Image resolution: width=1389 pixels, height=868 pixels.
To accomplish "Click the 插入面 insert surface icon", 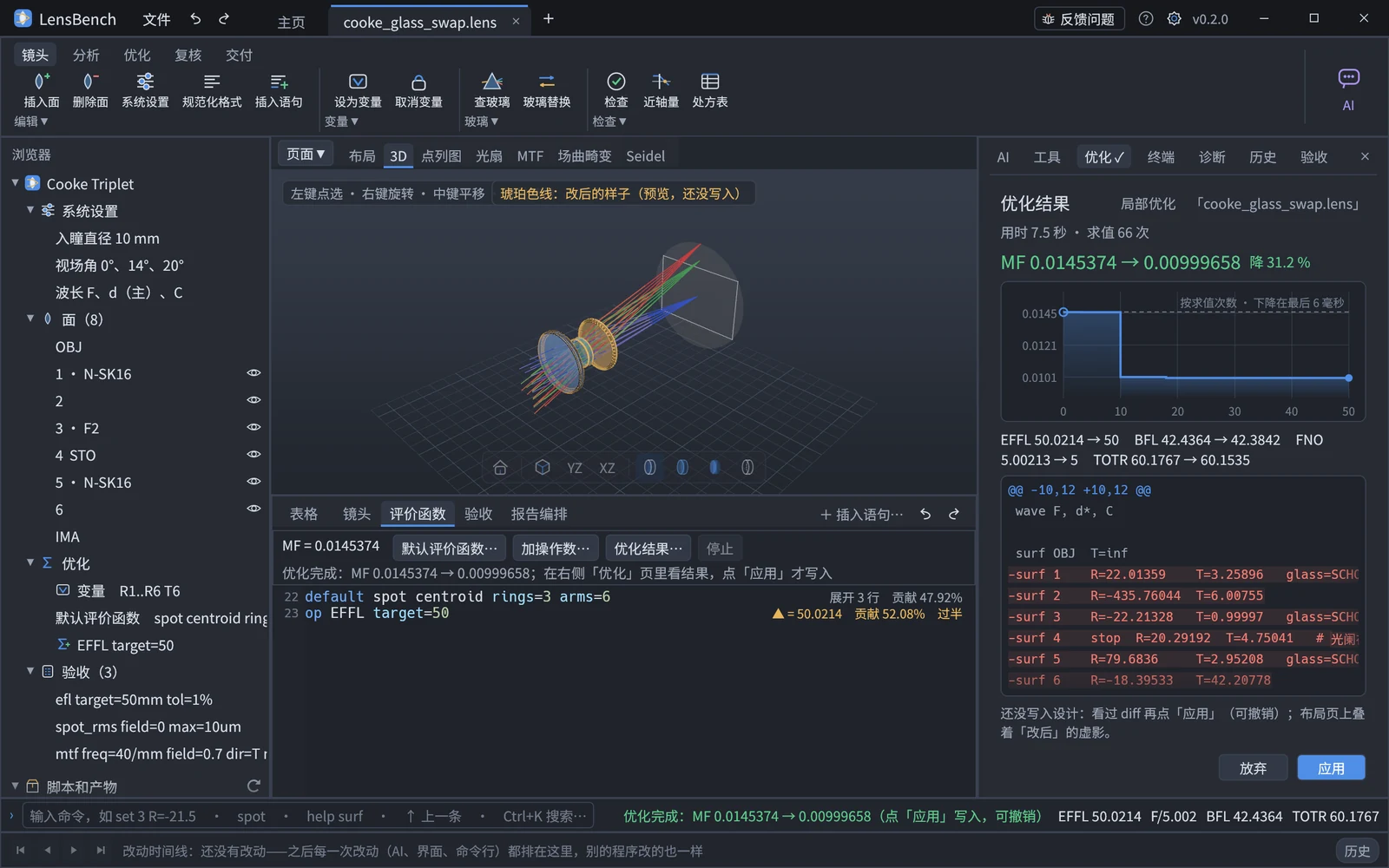I will coord(42,82).
